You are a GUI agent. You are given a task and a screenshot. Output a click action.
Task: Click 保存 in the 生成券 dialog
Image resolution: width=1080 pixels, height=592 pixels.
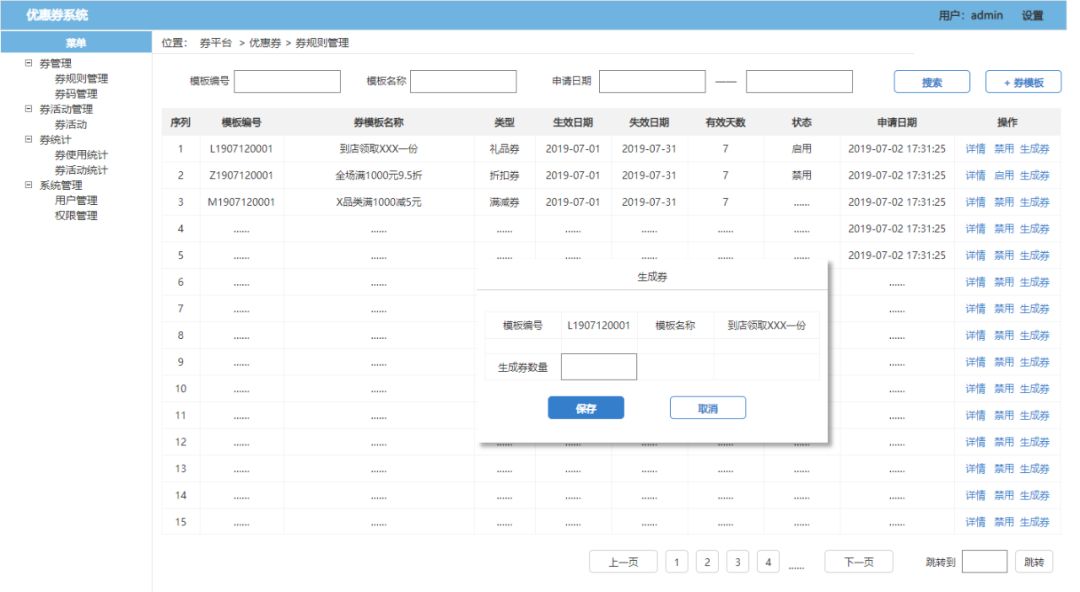(x=586, y=407)
